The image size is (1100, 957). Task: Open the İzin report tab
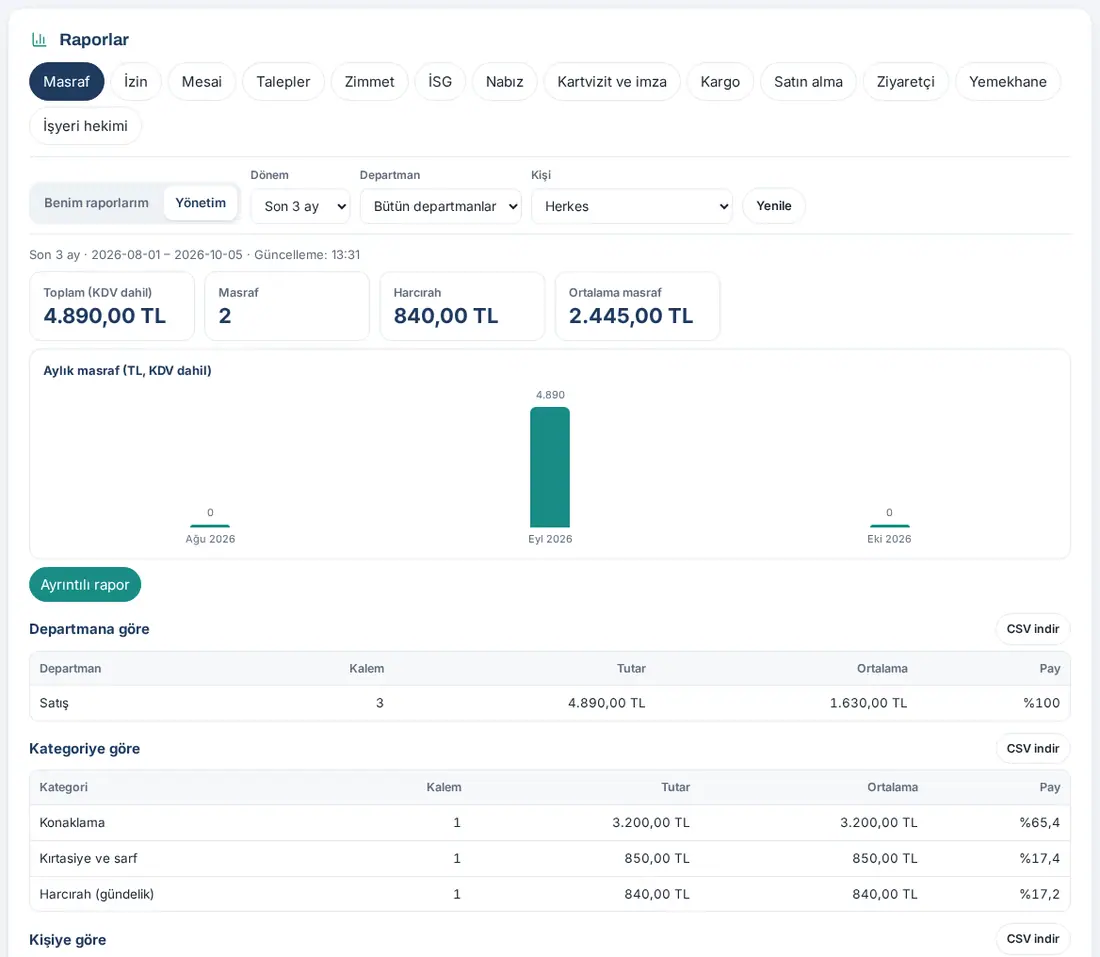(135, 81)
